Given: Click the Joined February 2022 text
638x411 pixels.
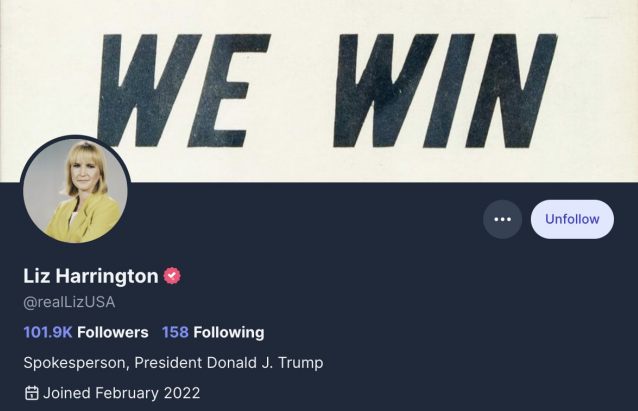Looking at the screenshot, I should coord(122,393).
